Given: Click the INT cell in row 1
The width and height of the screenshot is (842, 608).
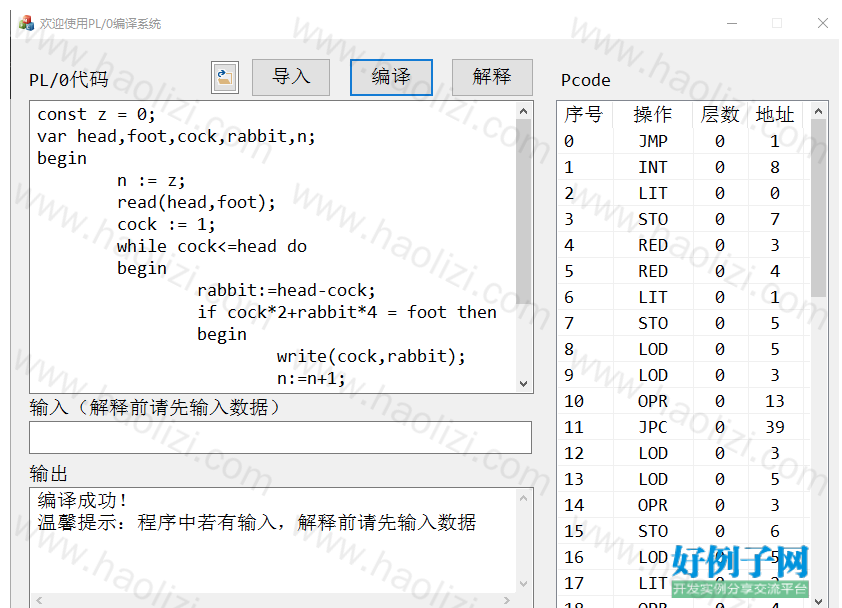Looking at the screenshot, I should point(653,168).
